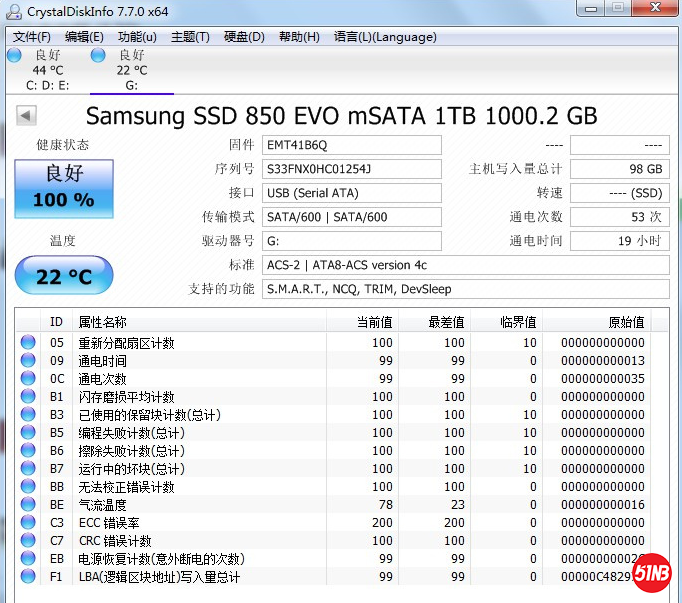This screenshot has width=682, height=603.
Task: Click the Samsung SSD 850 EVO mSATA title
Action: tap(341, 116)
